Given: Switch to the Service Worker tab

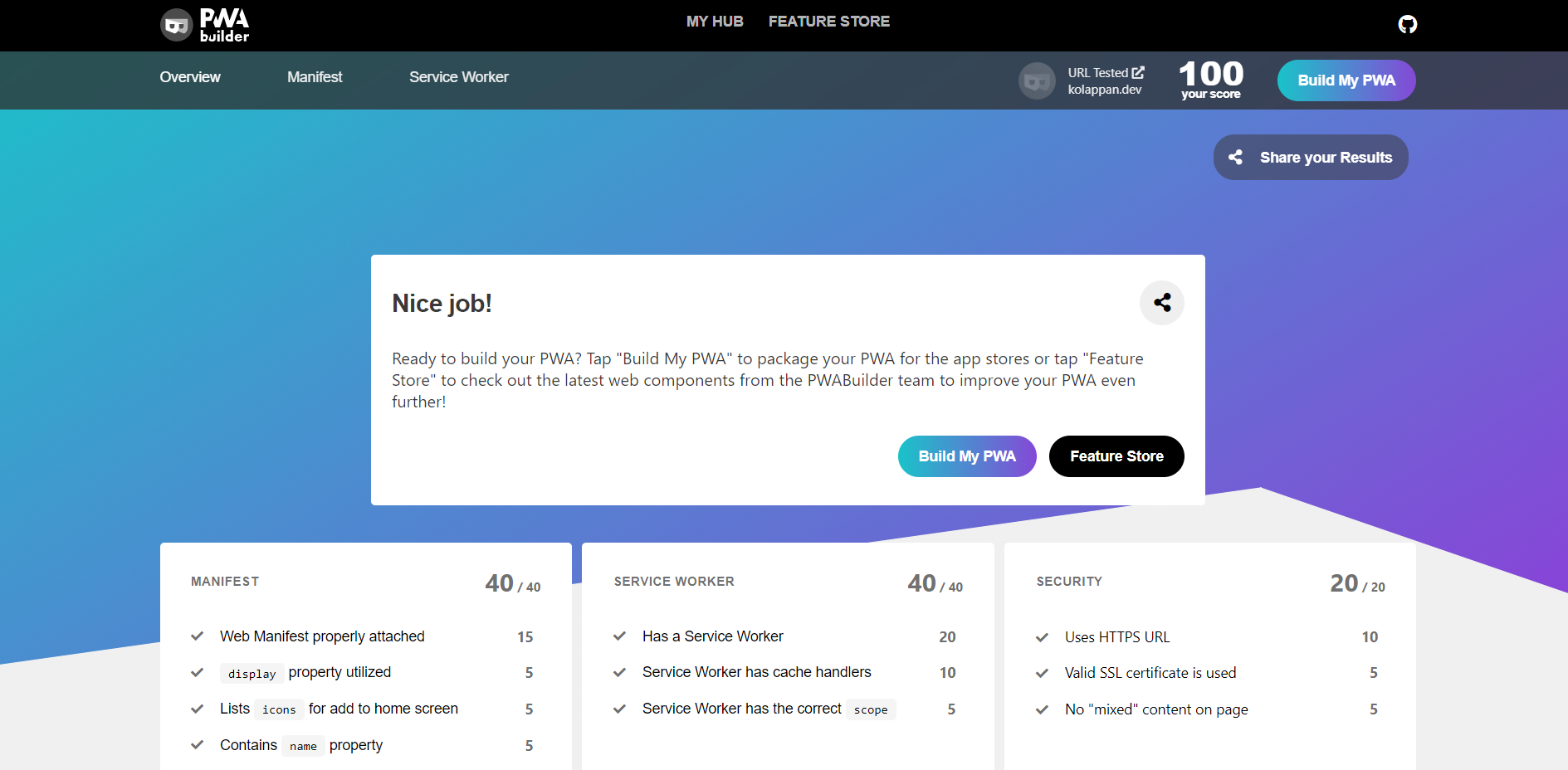Looking at the screenshot, I should pos(459,77).
